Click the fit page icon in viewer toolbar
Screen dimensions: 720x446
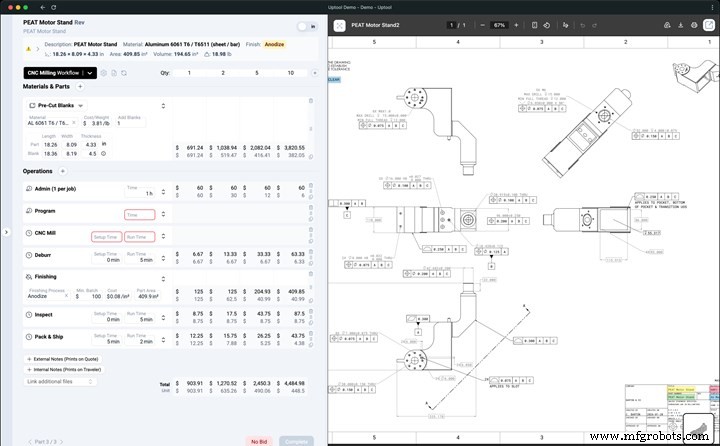(534, 25)
